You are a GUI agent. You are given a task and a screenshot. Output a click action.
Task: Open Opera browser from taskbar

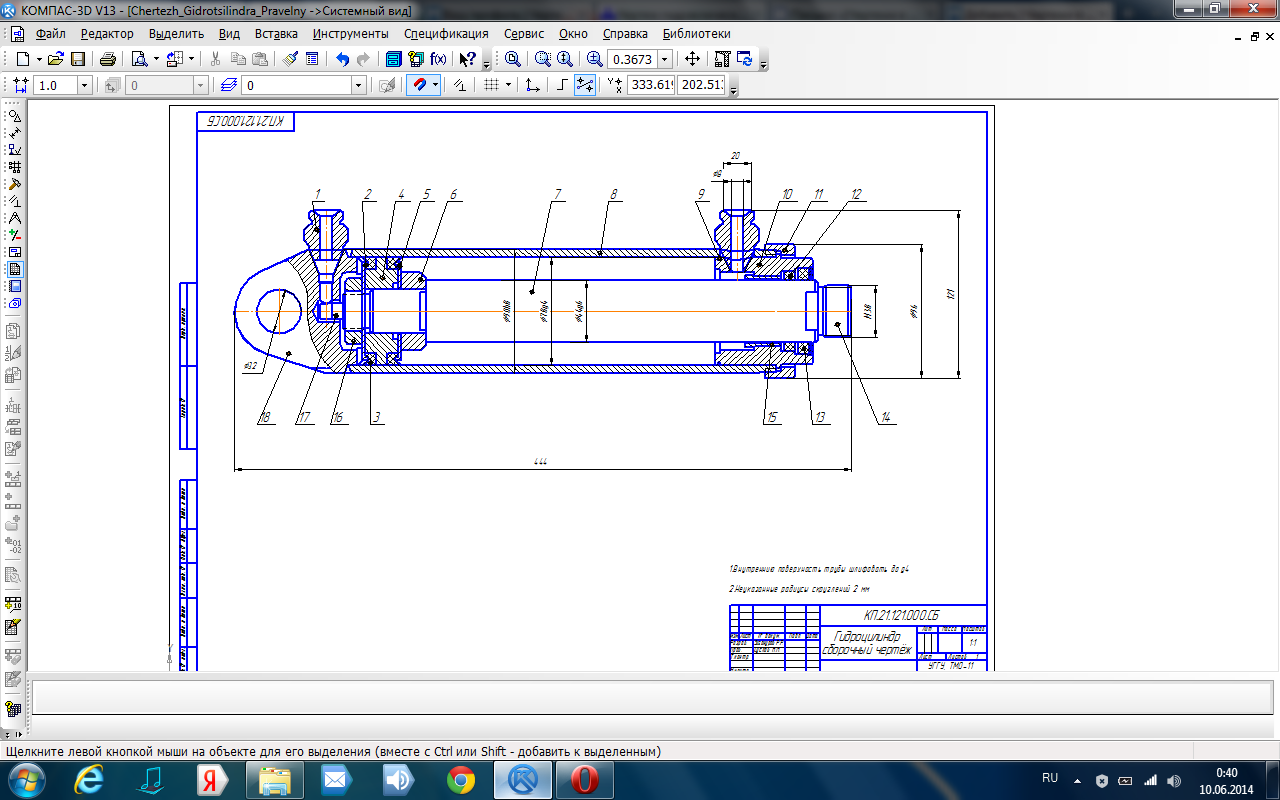(x=584, y=780)
